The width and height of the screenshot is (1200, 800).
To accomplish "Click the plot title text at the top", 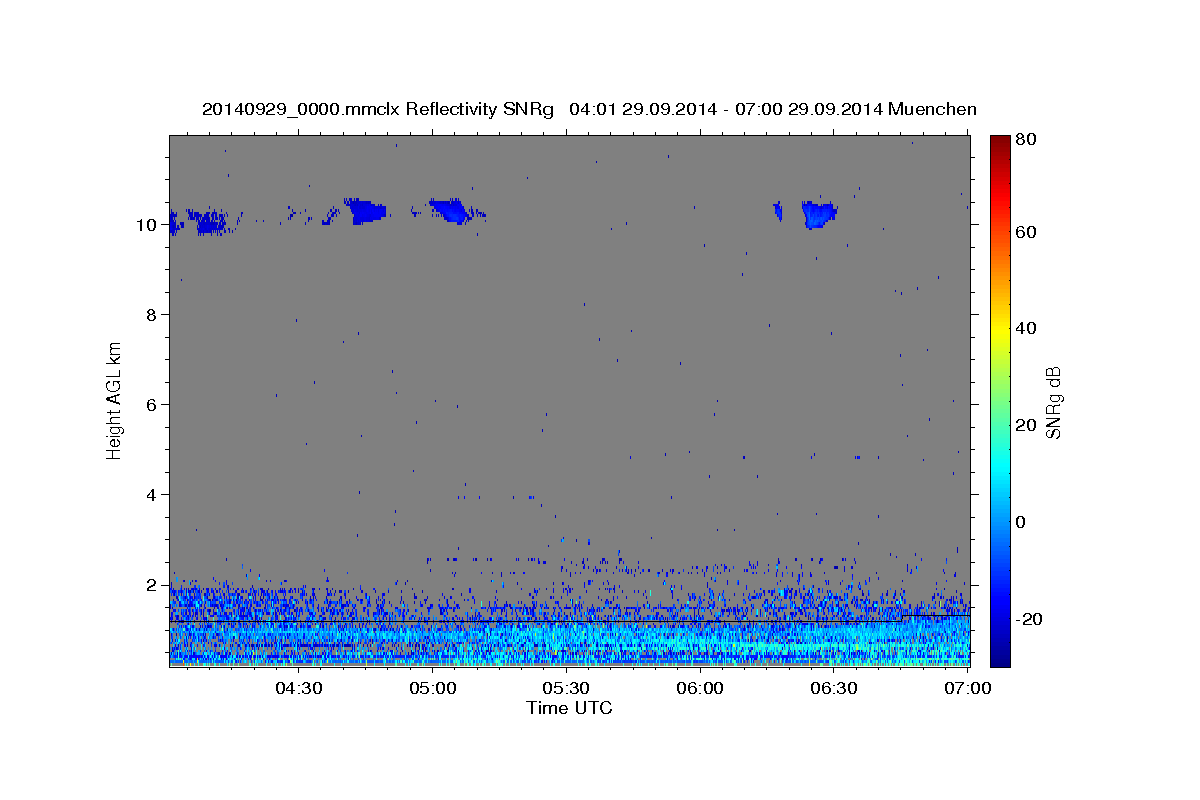I will point(589,109).
